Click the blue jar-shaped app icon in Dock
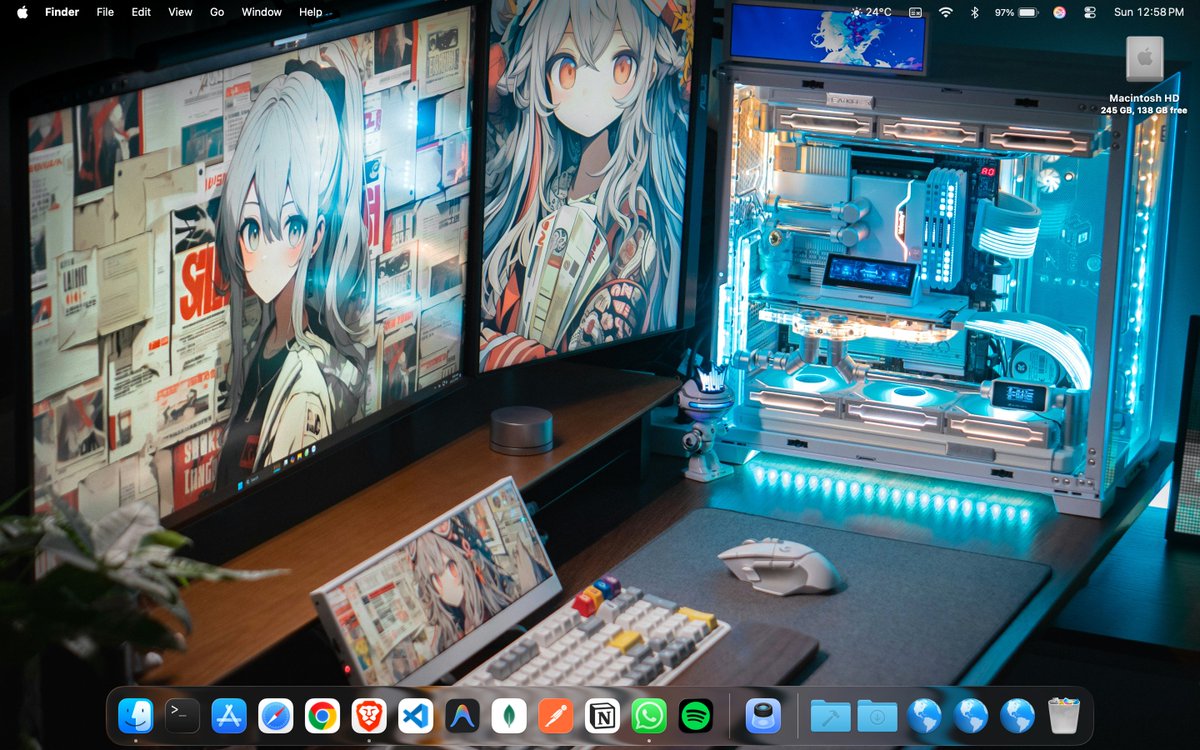Viewport: 1200px width, 750px height. coord(763,715)
